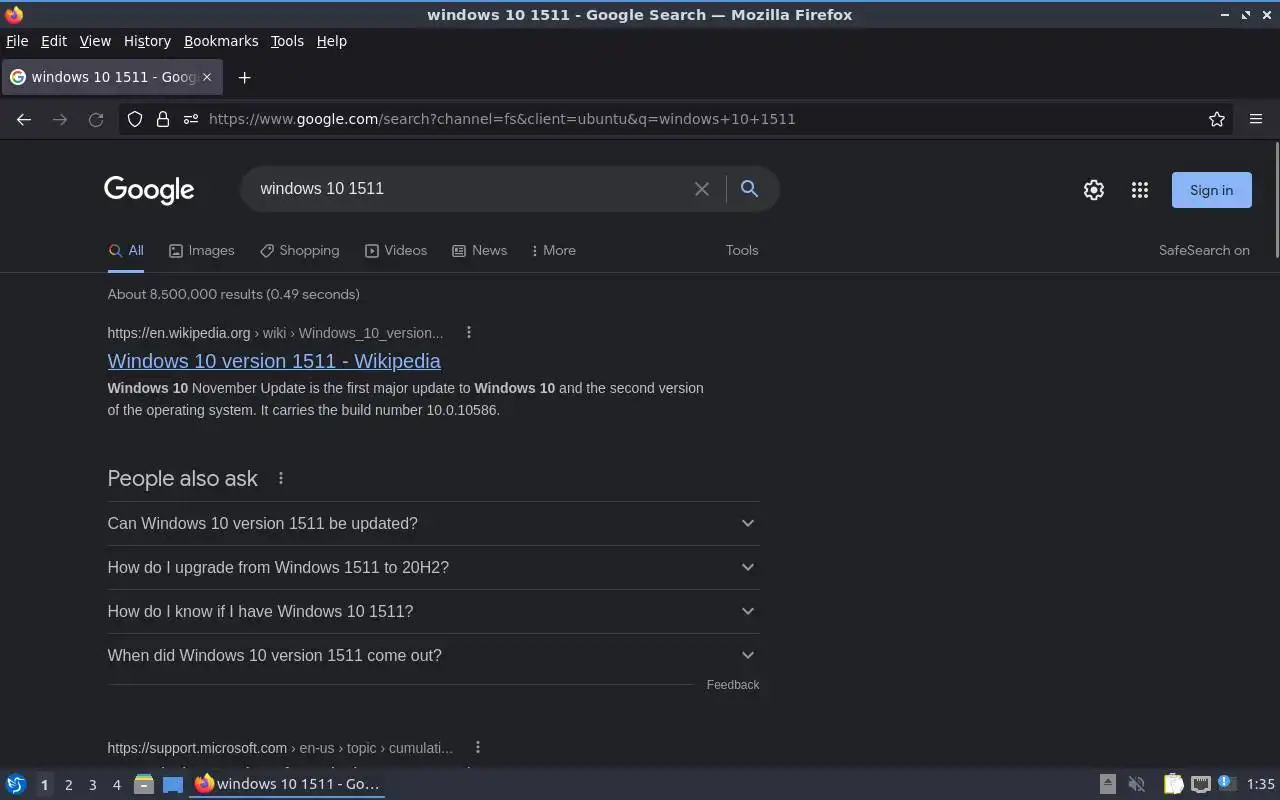
Task: Click the Firefox window taskbar entry
Action: 288,784
